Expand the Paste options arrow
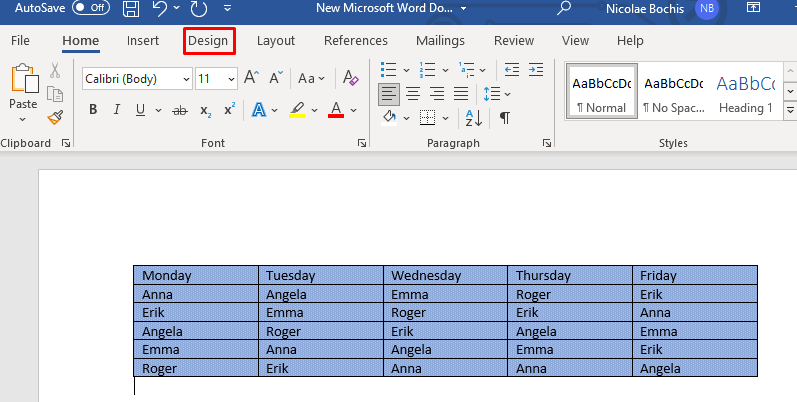This screenshot has width=797, height=402. [23, 119]
